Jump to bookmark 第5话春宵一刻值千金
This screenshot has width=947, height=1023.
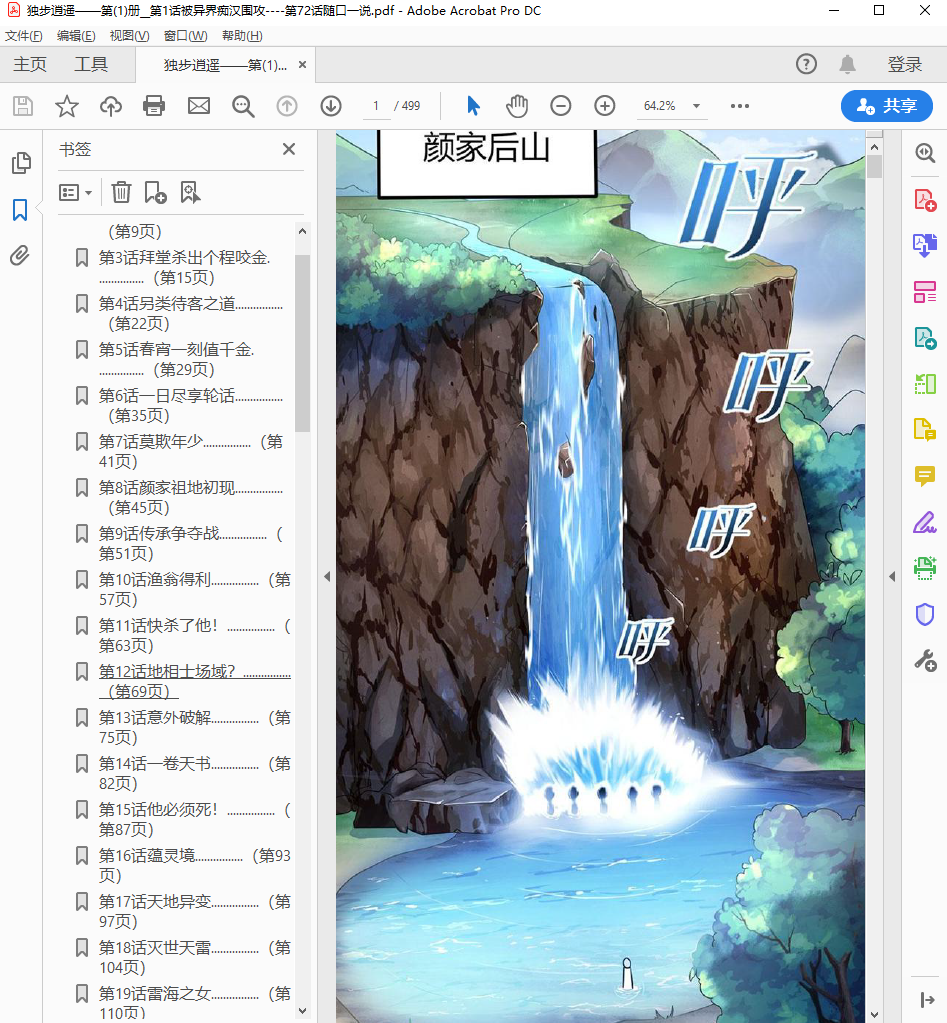176,359
